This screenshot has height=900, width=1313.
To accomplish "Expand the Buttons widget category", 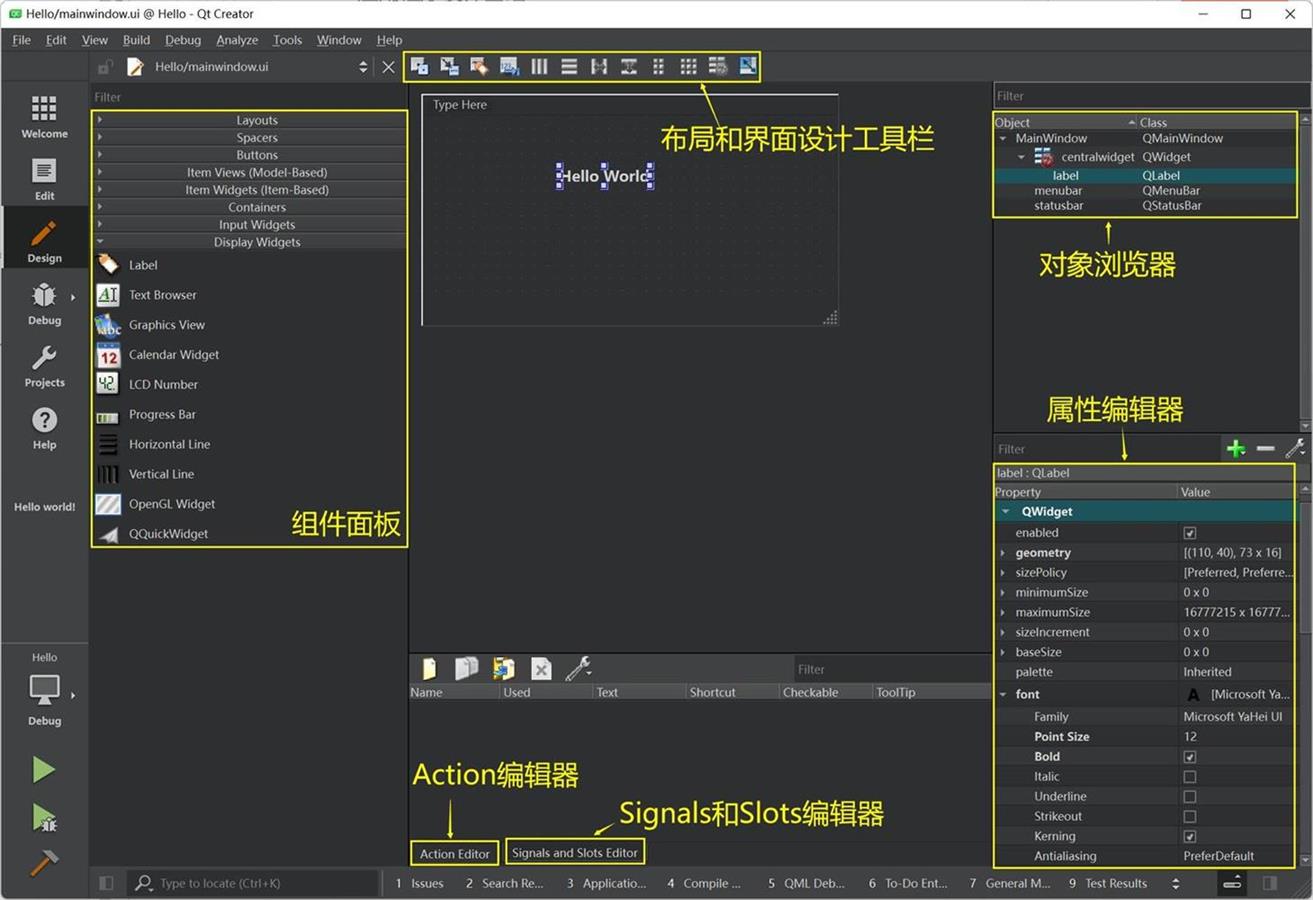I will tap(250, 155).
